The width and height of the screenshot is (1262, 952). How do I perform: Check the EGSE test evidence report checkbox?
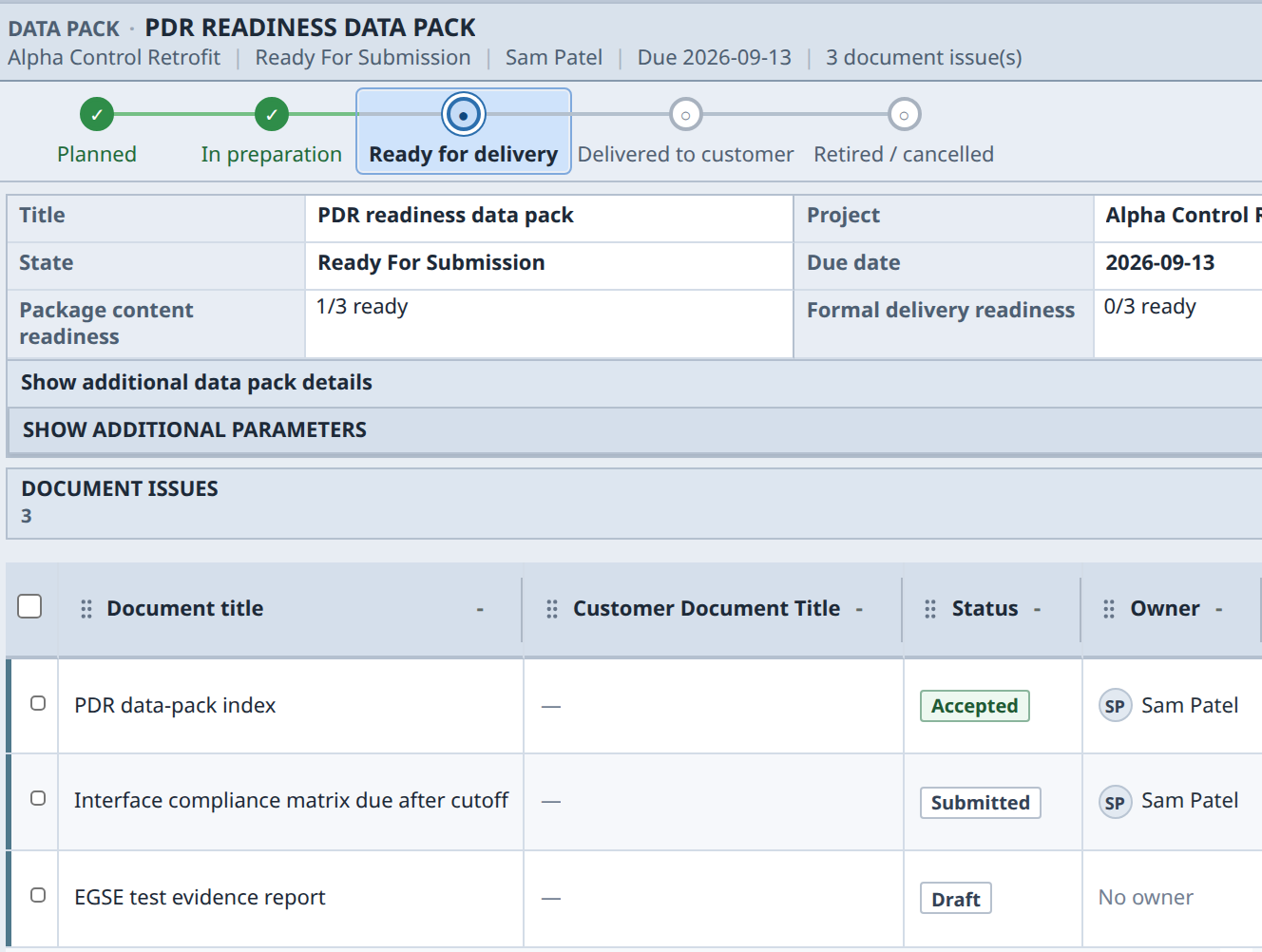coord(38,895)
